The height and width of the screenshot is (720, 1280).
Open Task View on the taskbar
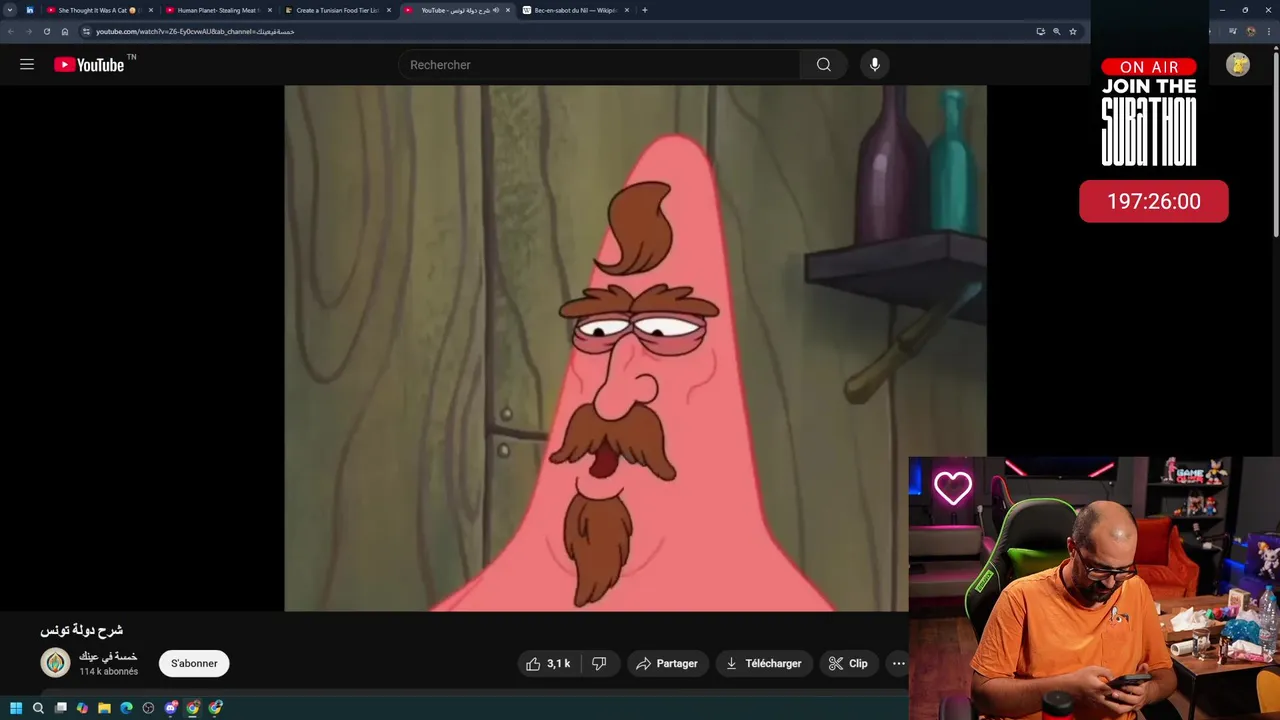pyautogui.click(x=60, y=708)
